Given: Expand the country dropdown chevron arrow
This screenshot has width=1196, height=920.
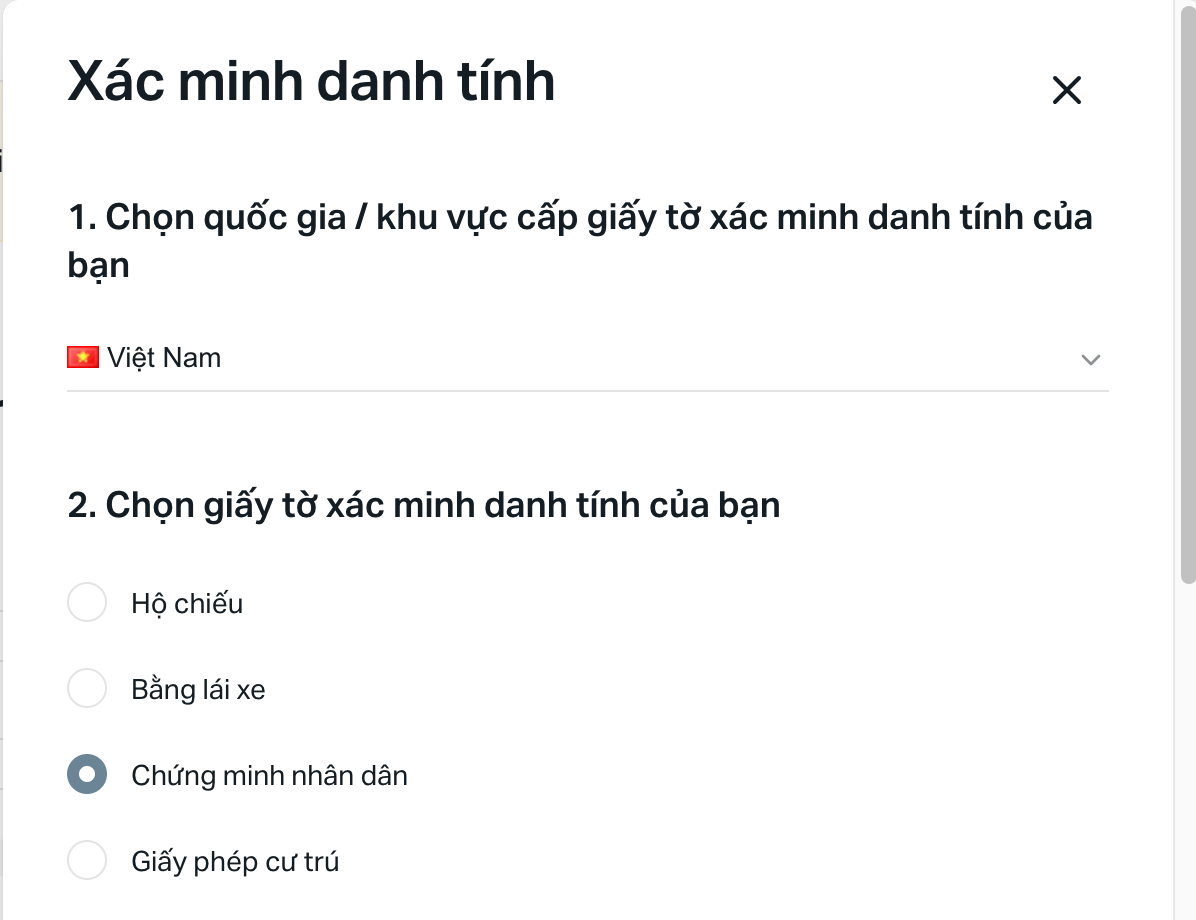Looking at the screenshot, I should (1091, 359).
